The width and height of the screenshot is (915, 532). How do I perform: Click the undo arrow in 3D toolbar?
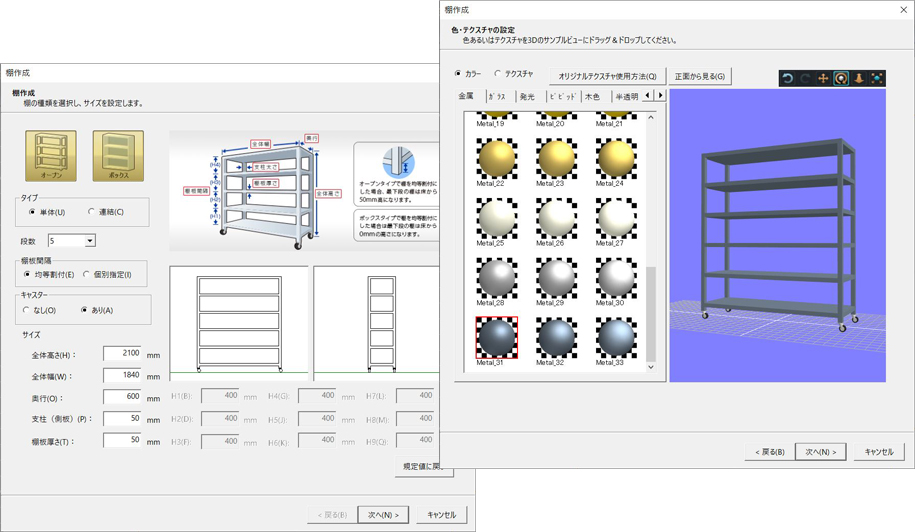[788, 78]
